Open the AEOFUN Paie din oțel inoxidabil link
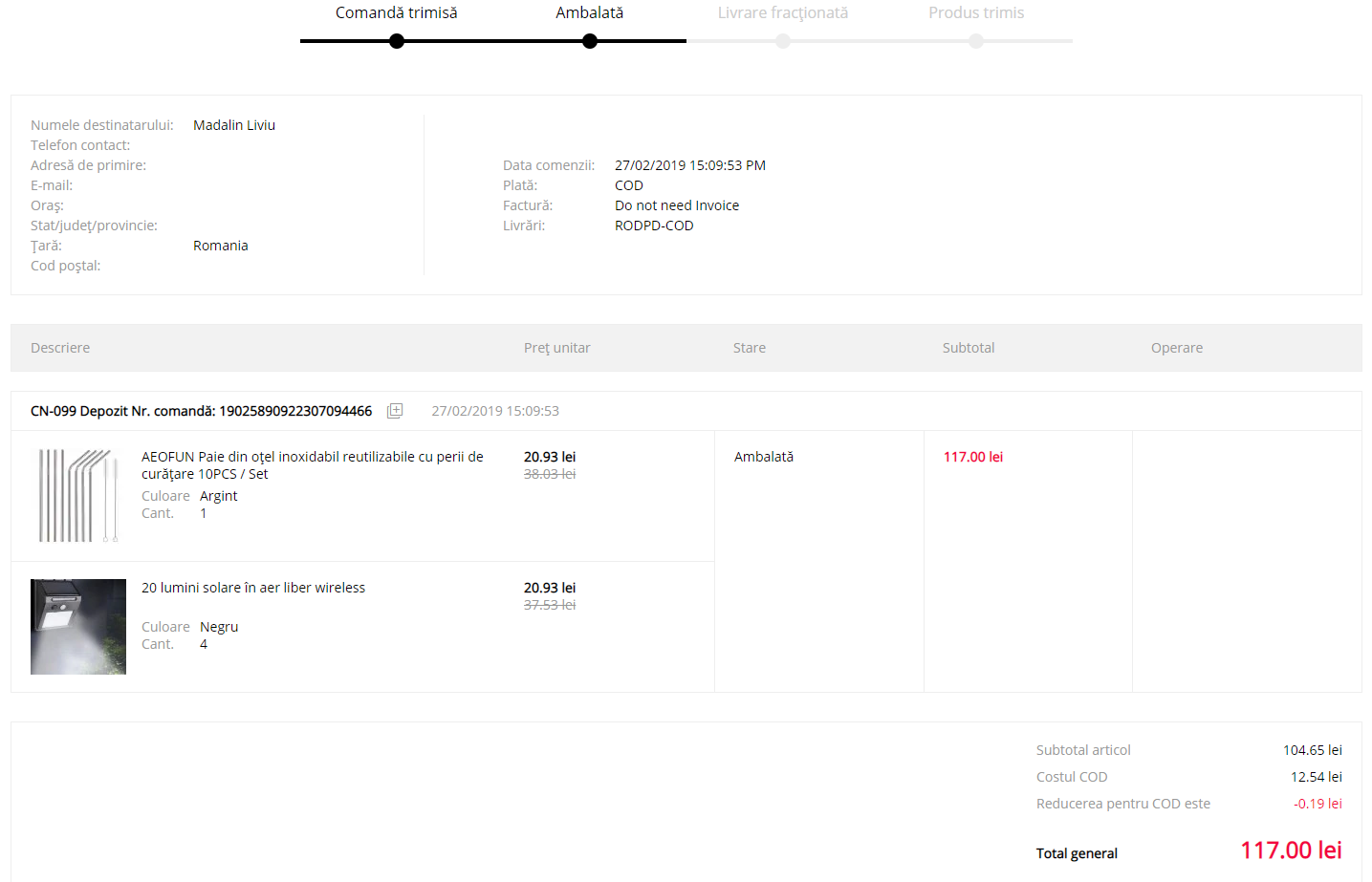 [x=312, y=465]
